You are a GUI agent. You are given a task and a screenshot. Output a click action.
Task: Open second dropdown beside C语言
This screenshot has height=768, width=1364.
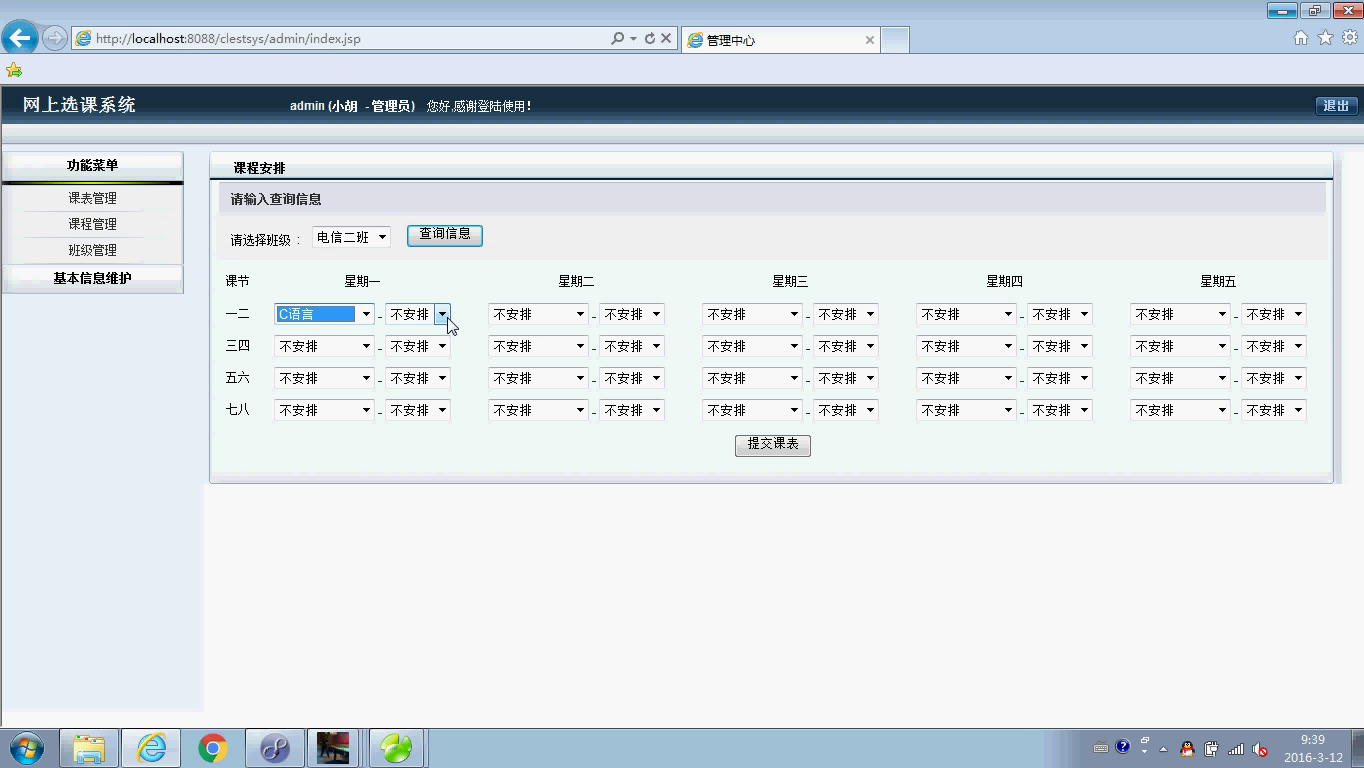417,314
